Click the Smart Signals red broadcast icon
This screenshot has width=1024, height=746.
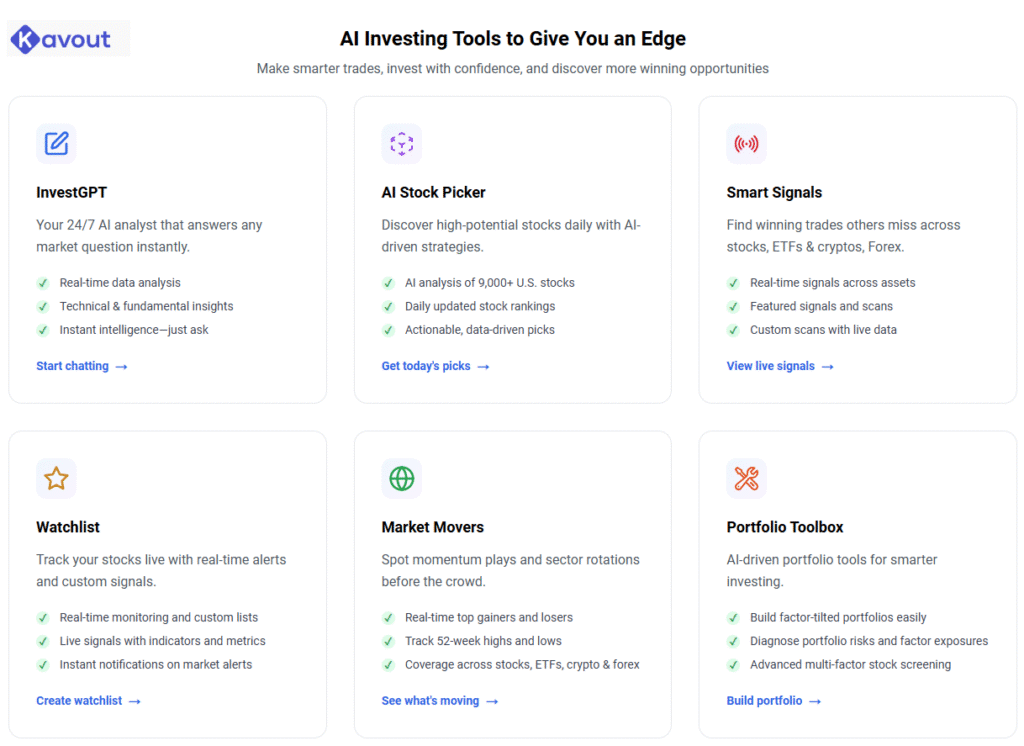[746, 144]
